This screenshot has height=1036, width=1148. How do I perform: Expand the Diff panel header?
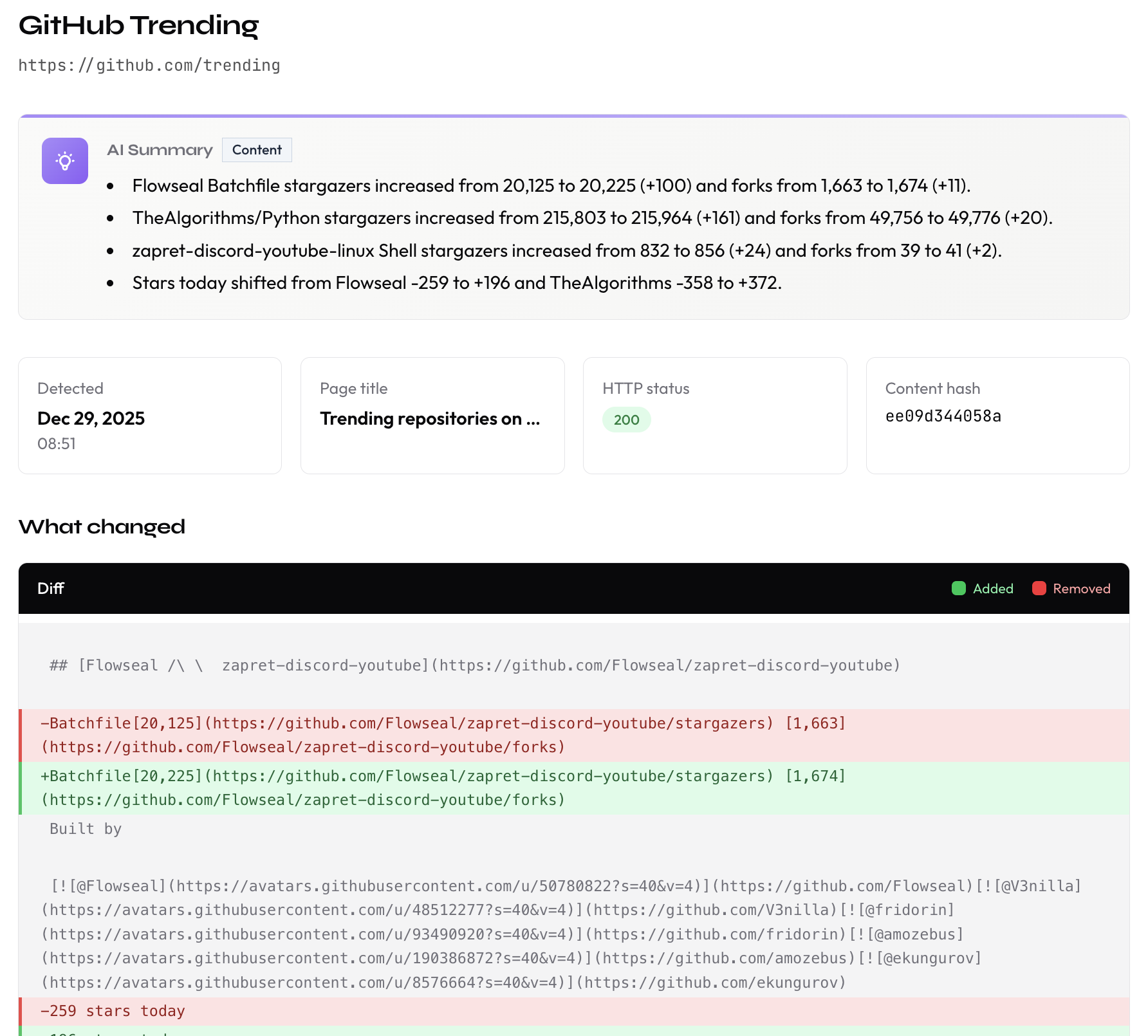573,588
